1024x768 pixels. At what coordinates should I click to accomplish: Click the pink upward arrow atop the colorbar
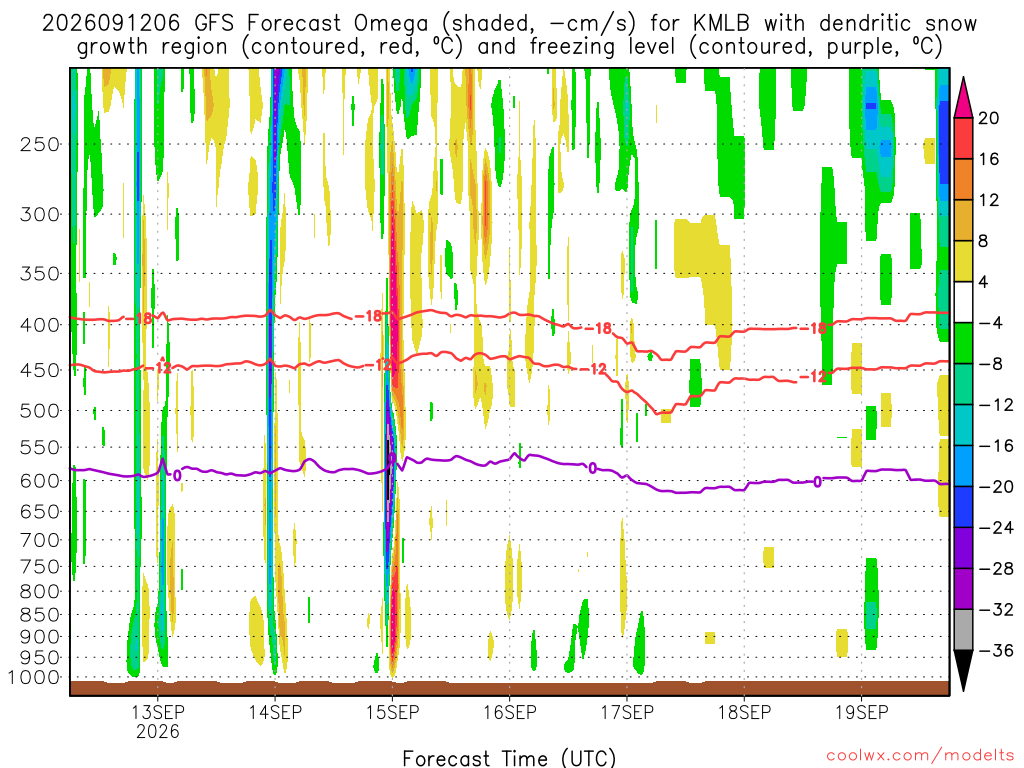point(963,98)
